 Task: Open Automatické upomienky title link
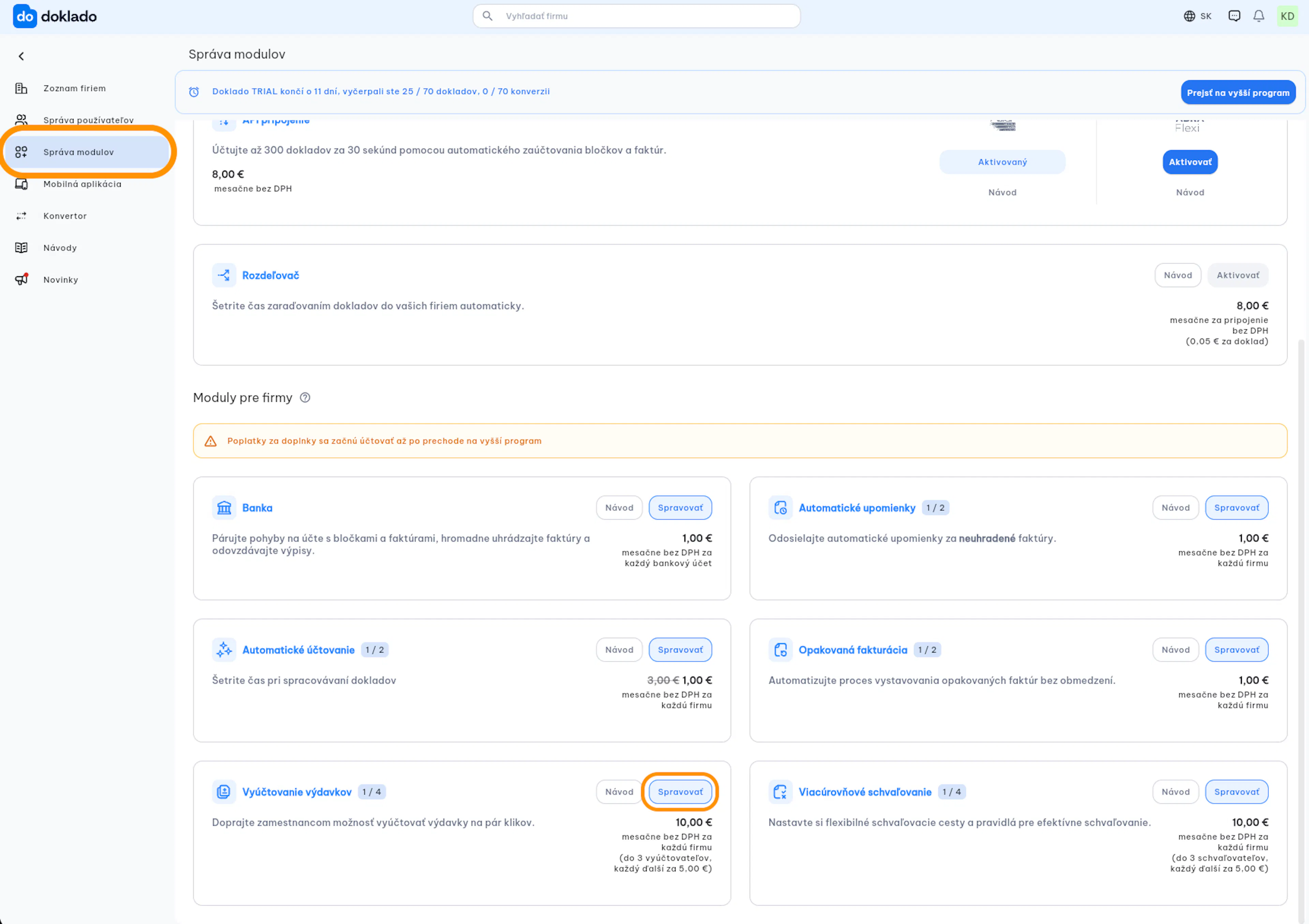pyautogui.click(x=857, y=508)
